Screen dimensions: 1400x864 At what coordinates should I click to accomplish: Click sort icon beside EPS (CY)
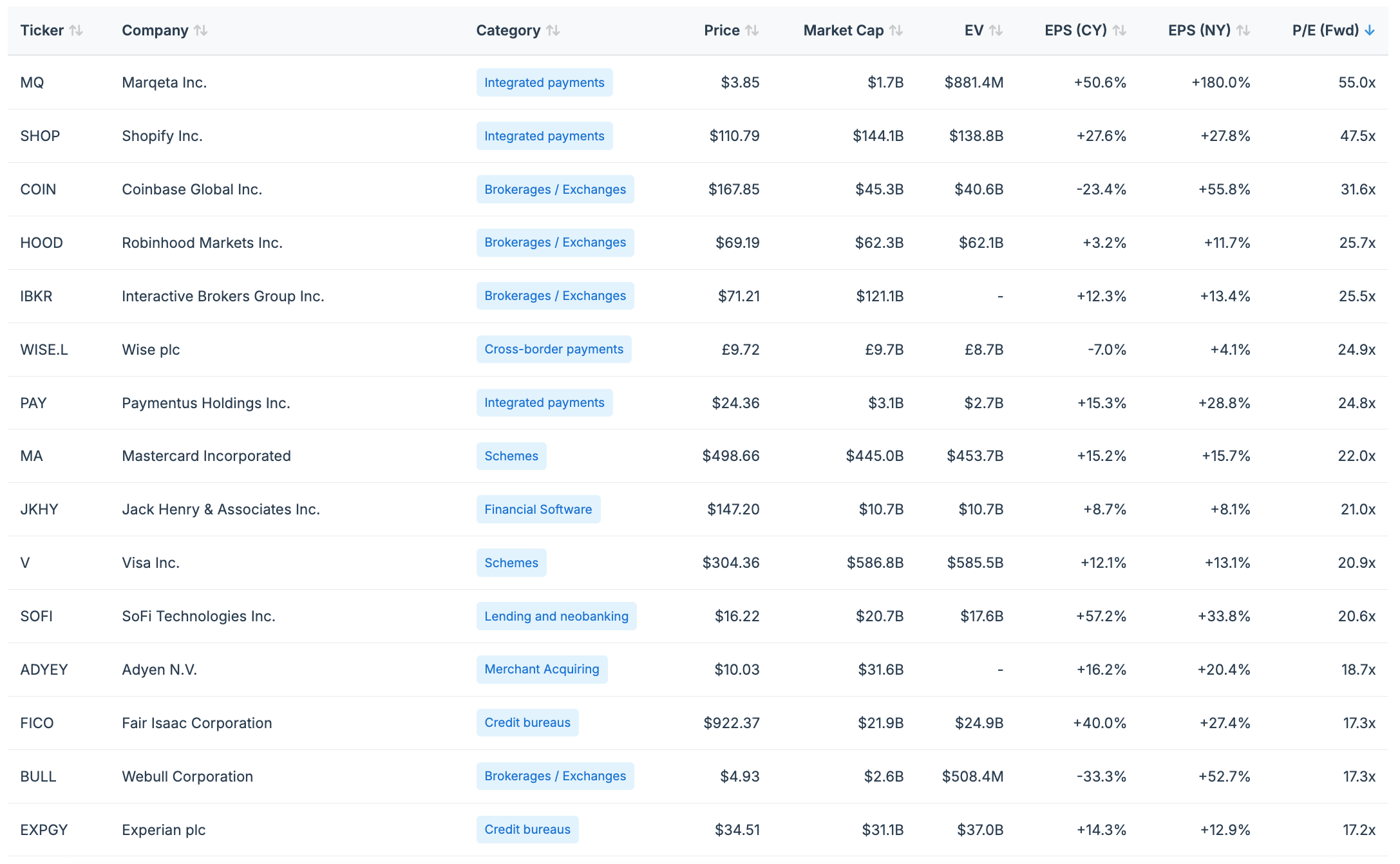[x=1119, y=30]
